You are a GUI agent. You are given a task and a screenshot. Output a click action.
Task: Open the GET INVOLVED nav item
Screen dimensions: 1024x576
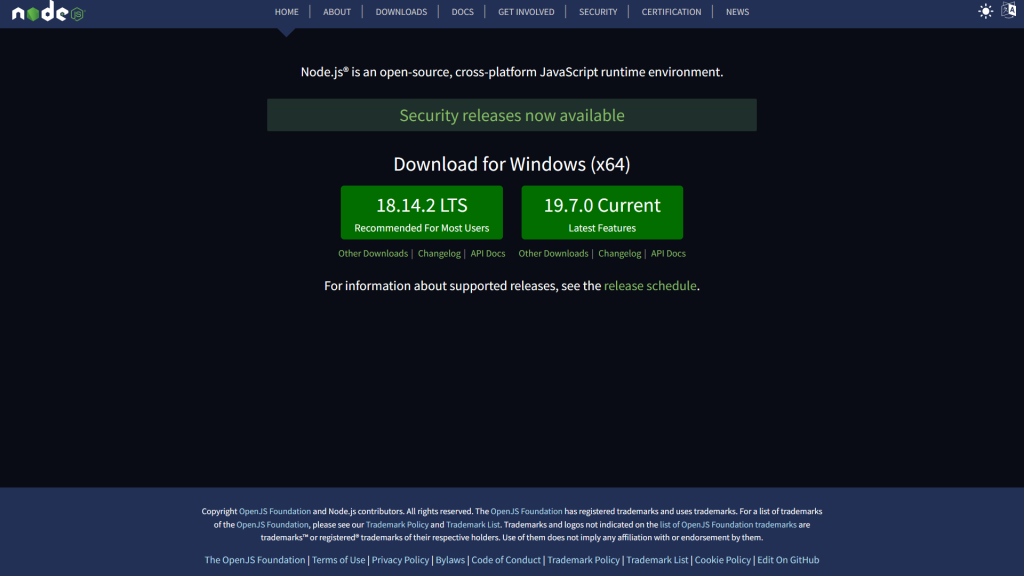click(526, 12)
